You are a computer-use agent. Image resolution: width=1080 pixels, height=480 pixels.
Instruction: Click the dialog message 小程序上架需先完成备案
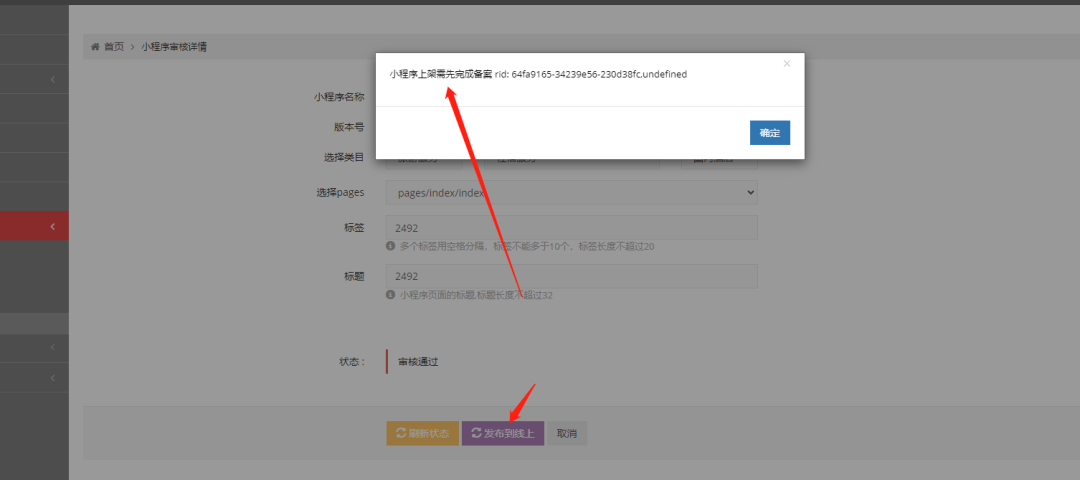(441, 74)
